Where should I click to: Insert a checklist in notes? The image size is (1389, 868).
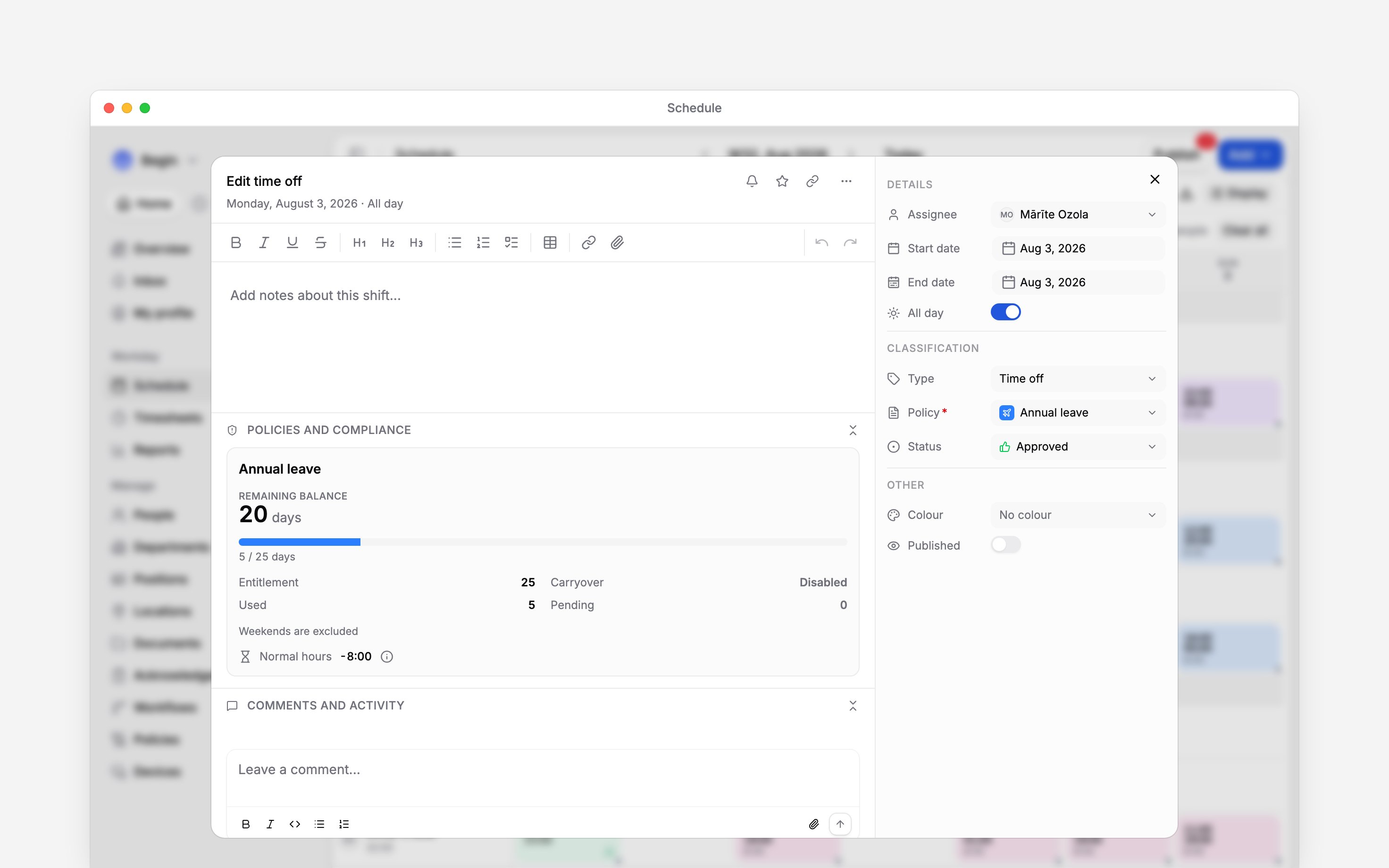point(511,243)
